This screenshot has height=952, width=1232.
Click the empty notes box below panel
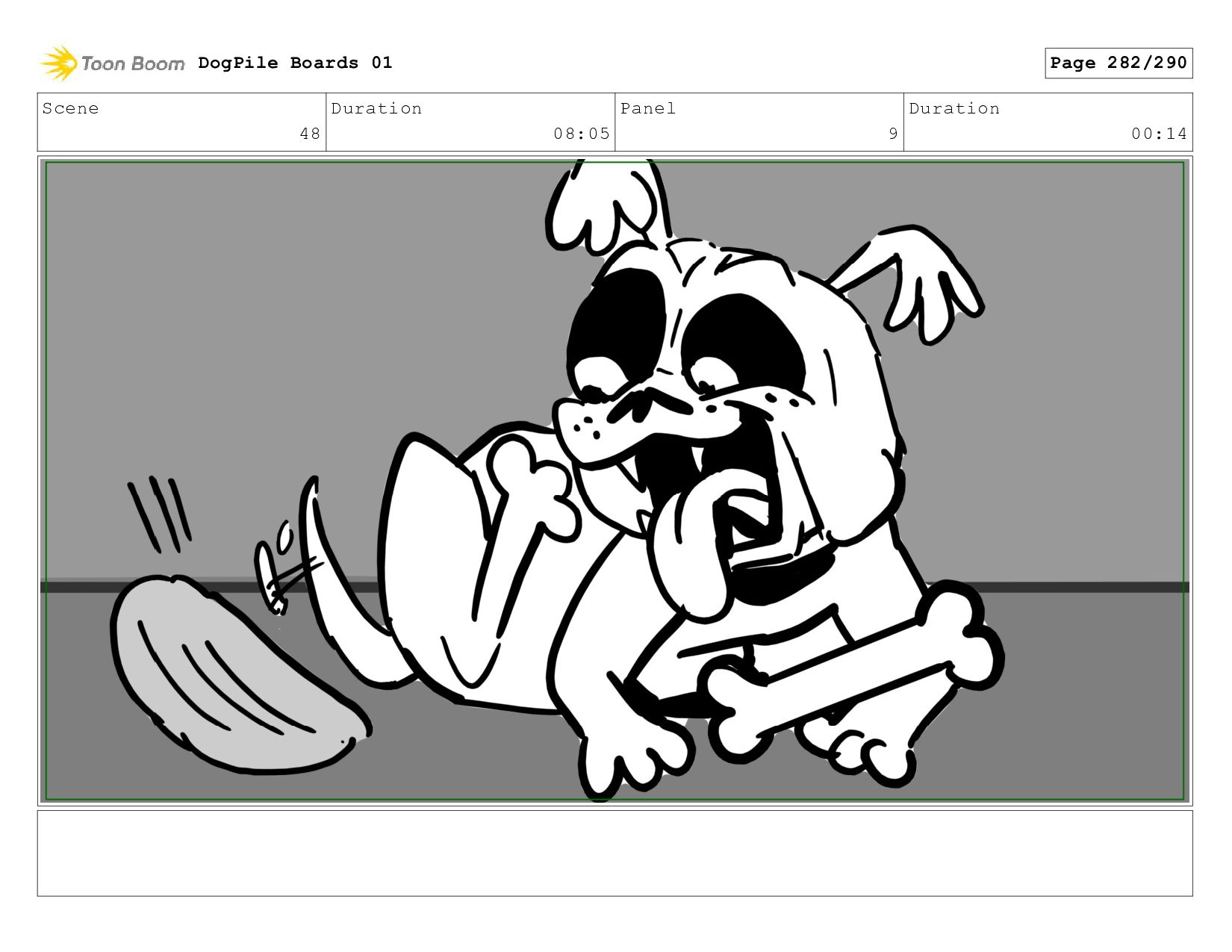(615, 853)
